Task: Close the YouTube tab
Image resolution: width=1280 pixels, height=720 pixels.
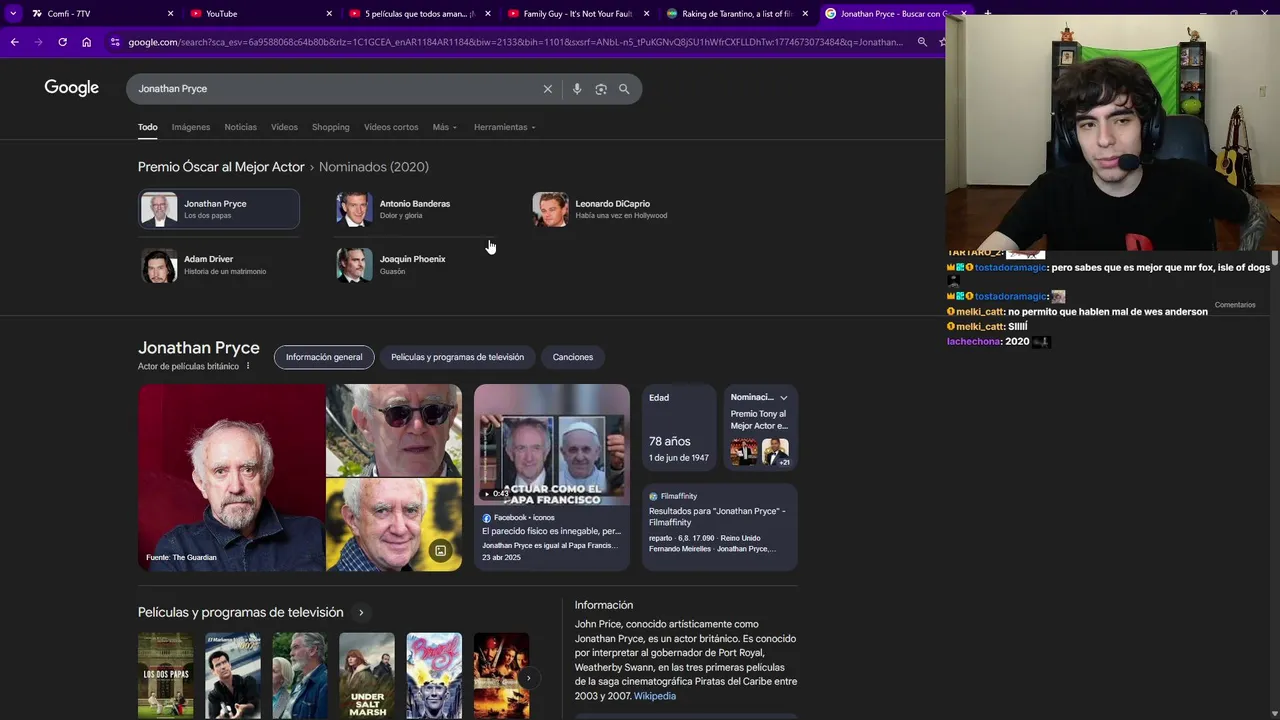Action: [329, 14]
